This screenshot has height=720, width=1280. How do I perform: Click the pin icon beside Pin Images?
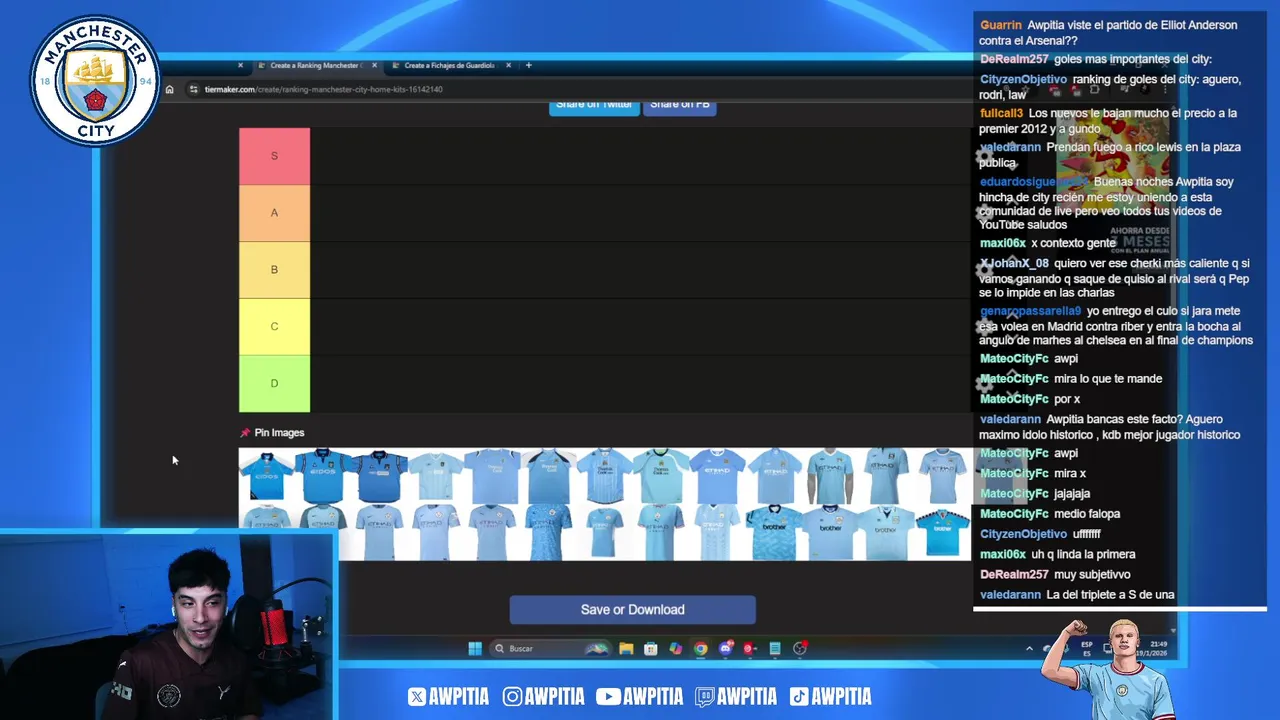click(245, 433)
